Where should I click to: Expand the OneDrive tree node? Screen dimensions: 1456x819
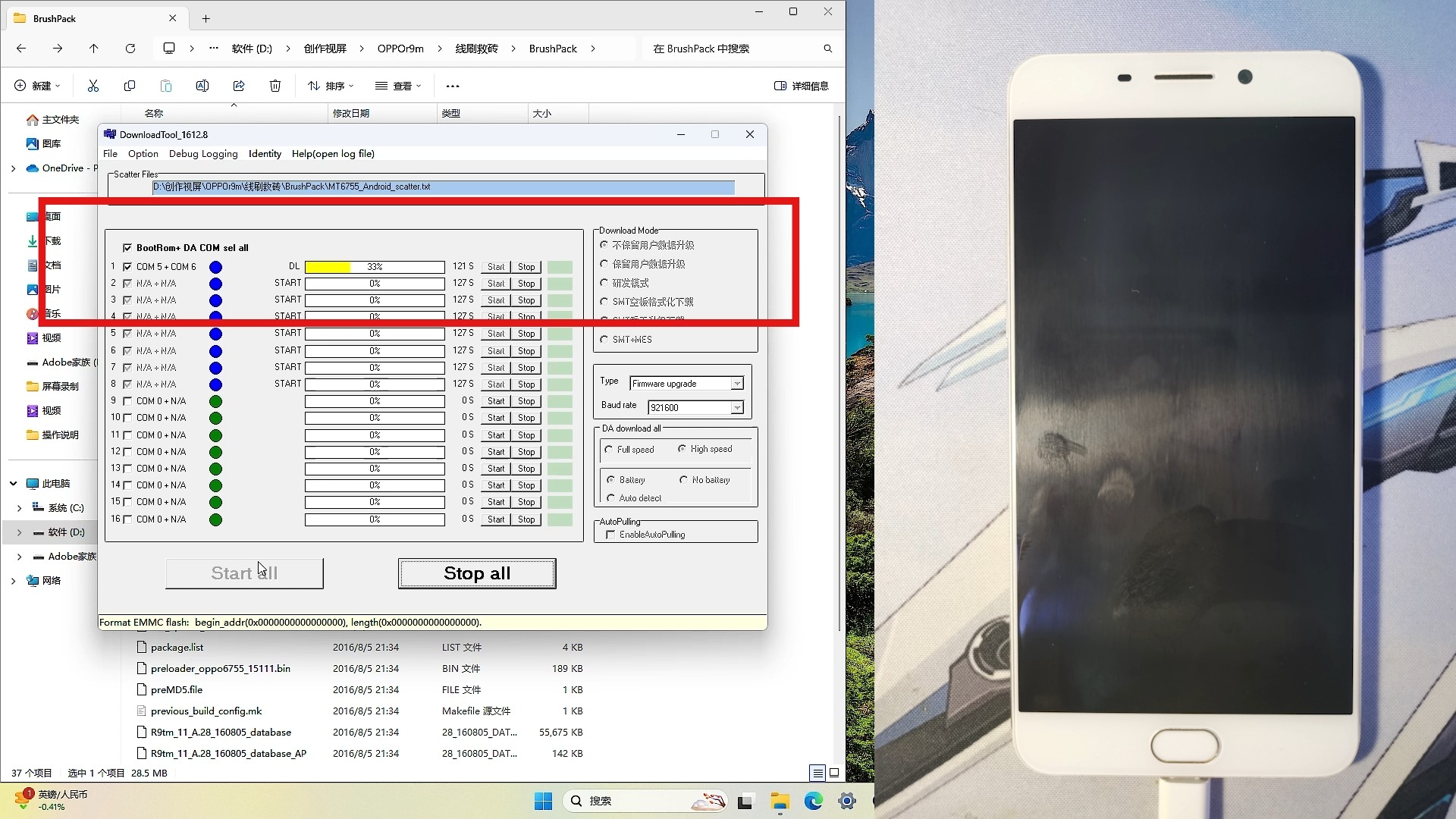click(x=13, y=168)
